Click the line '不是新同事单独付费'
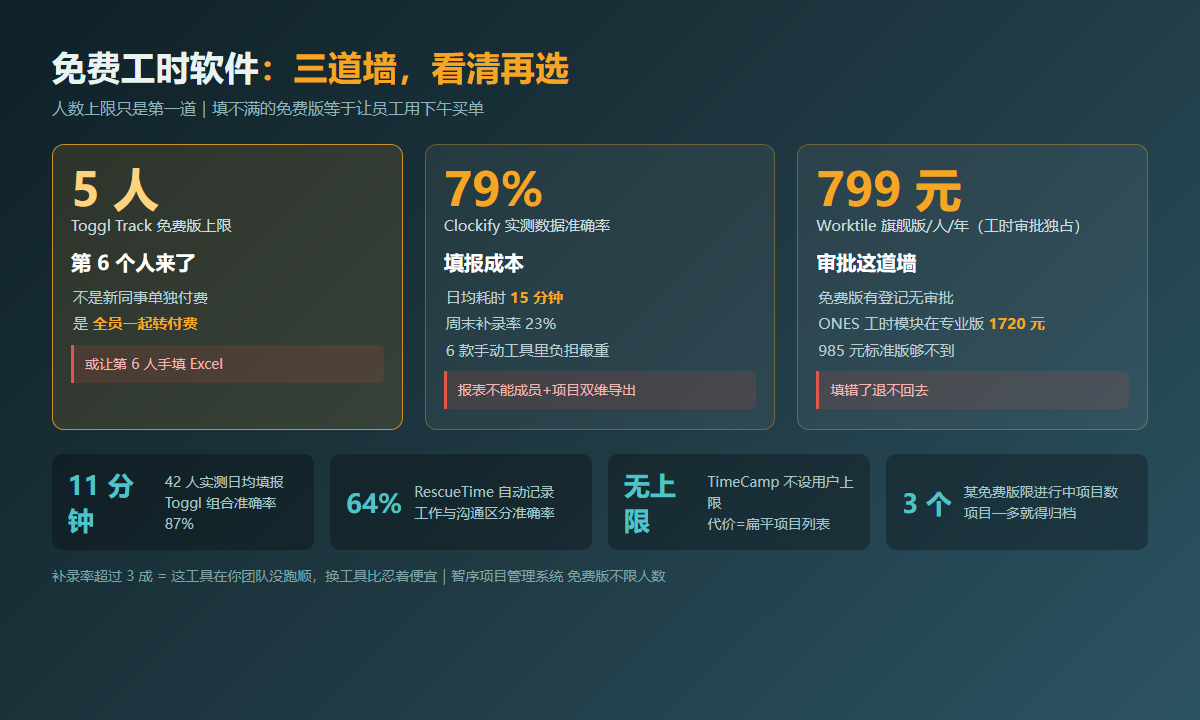 coord(140,297)
